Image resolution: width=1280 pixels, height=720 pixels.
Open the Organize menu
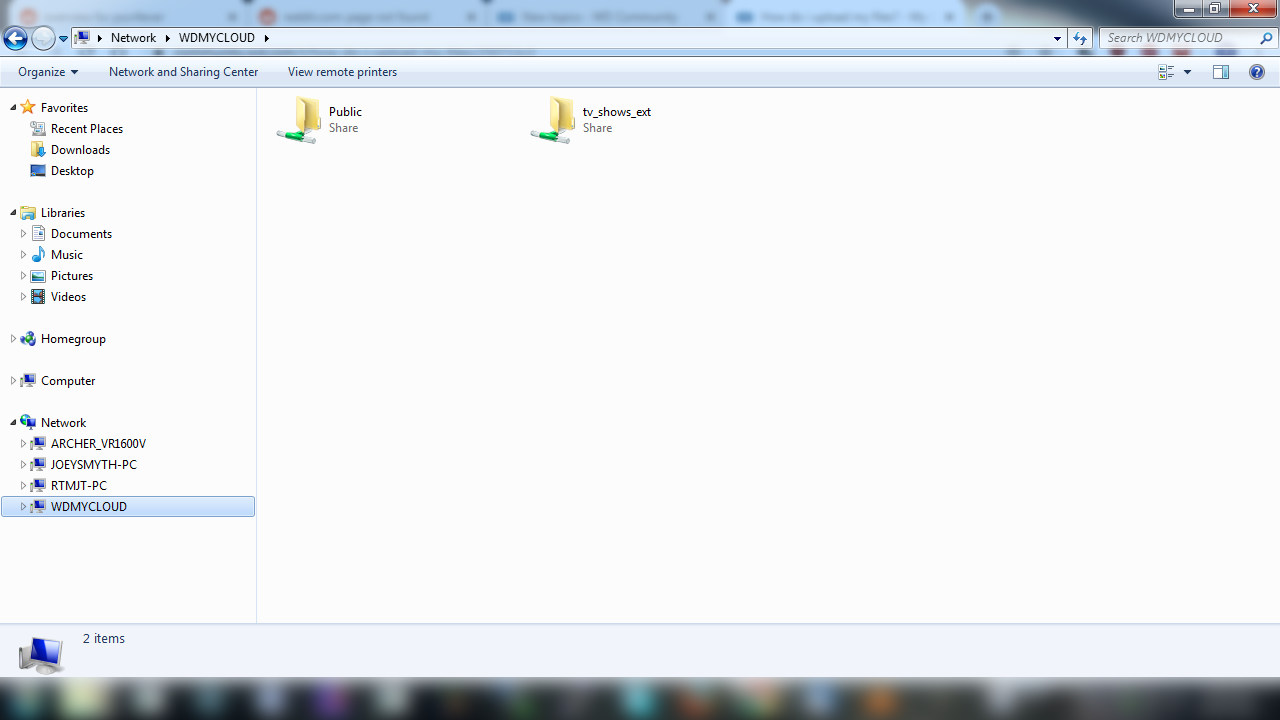(46, 71)
